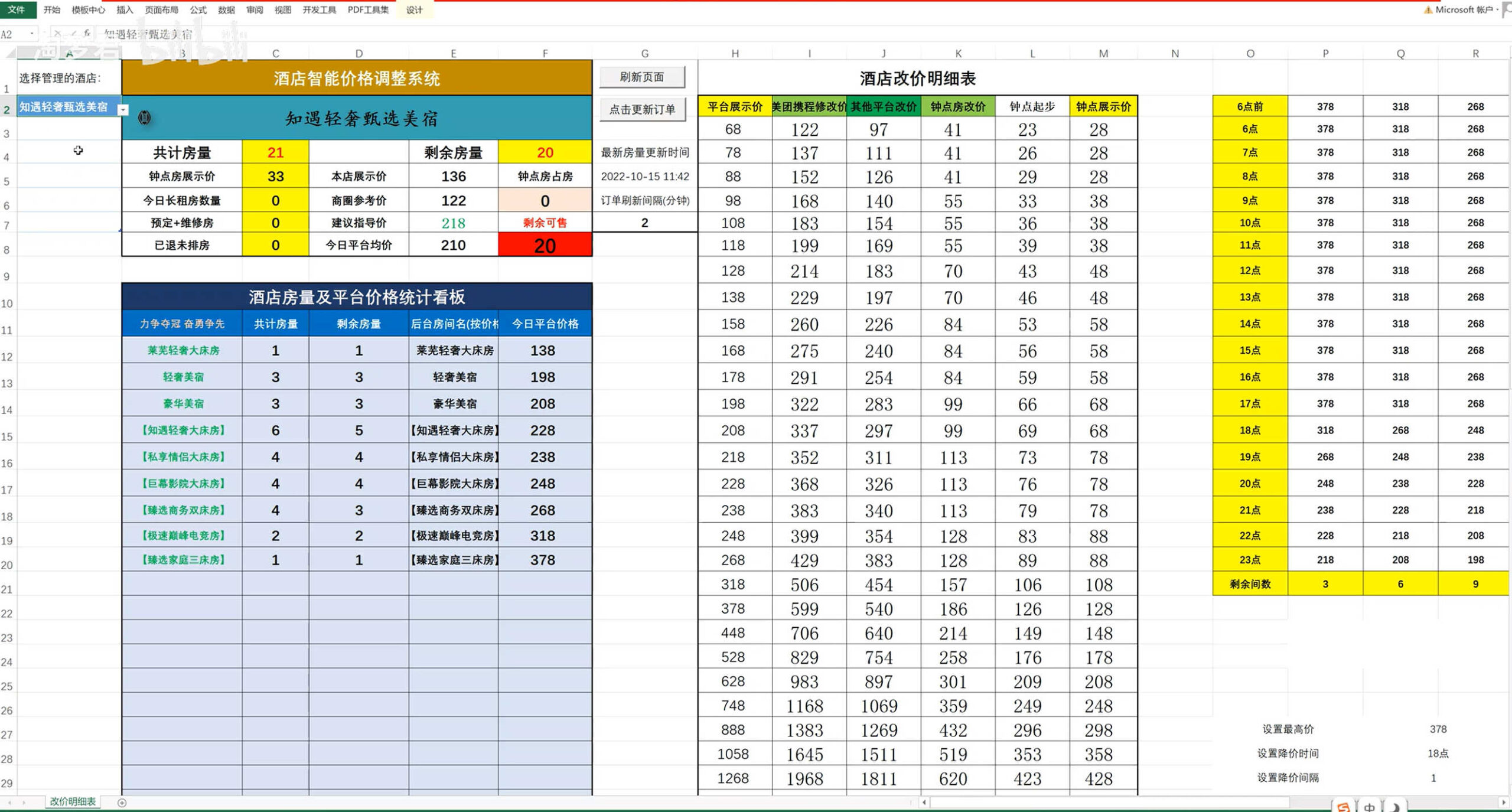This screenshot has height=812, width=1512.
Task: Select column G header
Action: tap(645, 53)
